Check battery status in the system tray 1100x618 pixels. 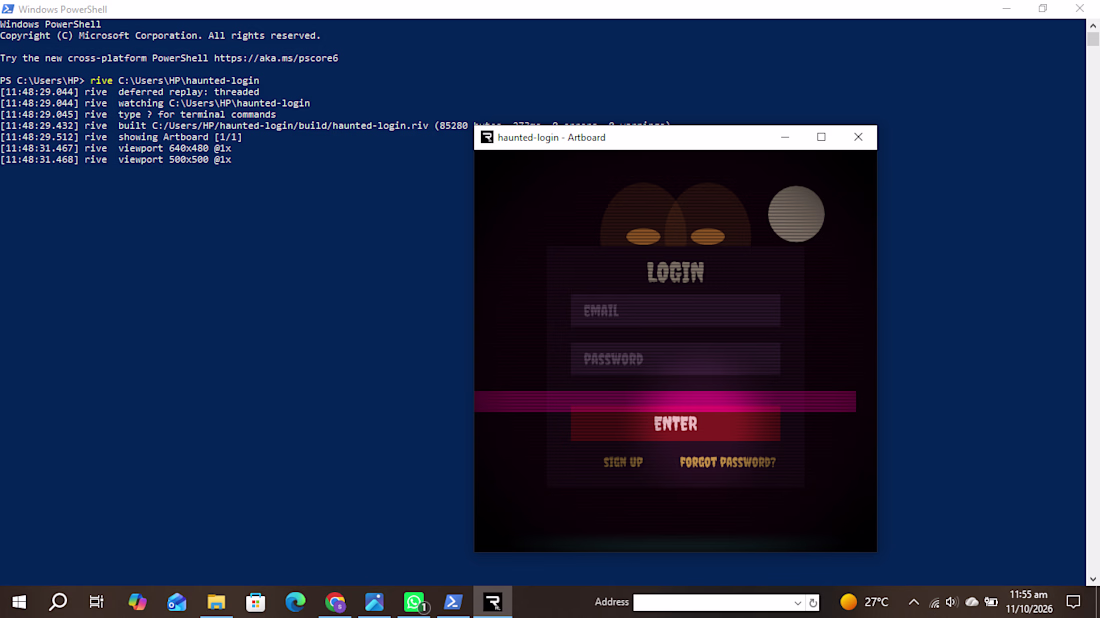[x=991, y=603]
